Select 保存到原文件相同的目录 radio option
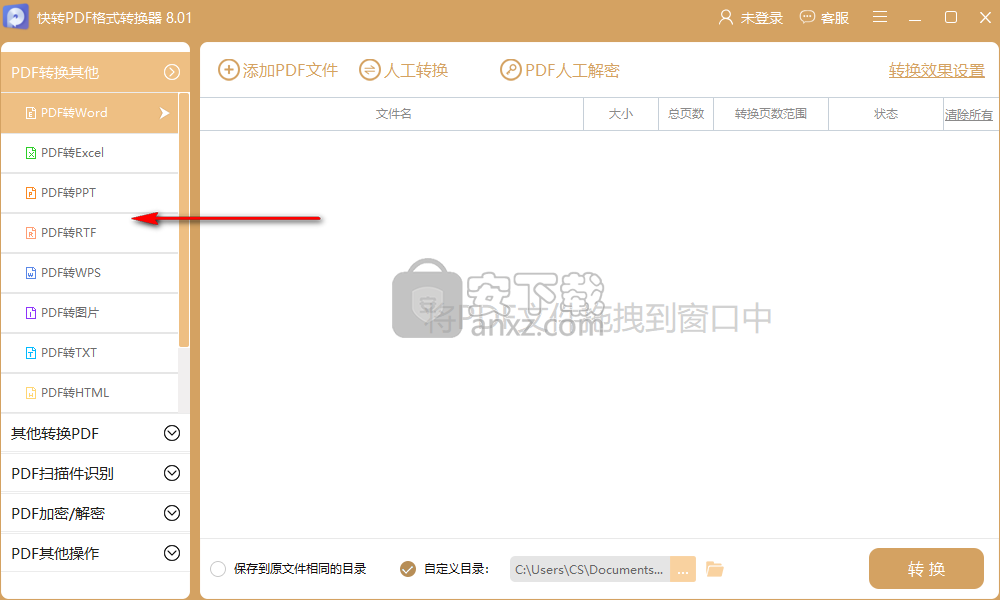 tap(218, 569)
